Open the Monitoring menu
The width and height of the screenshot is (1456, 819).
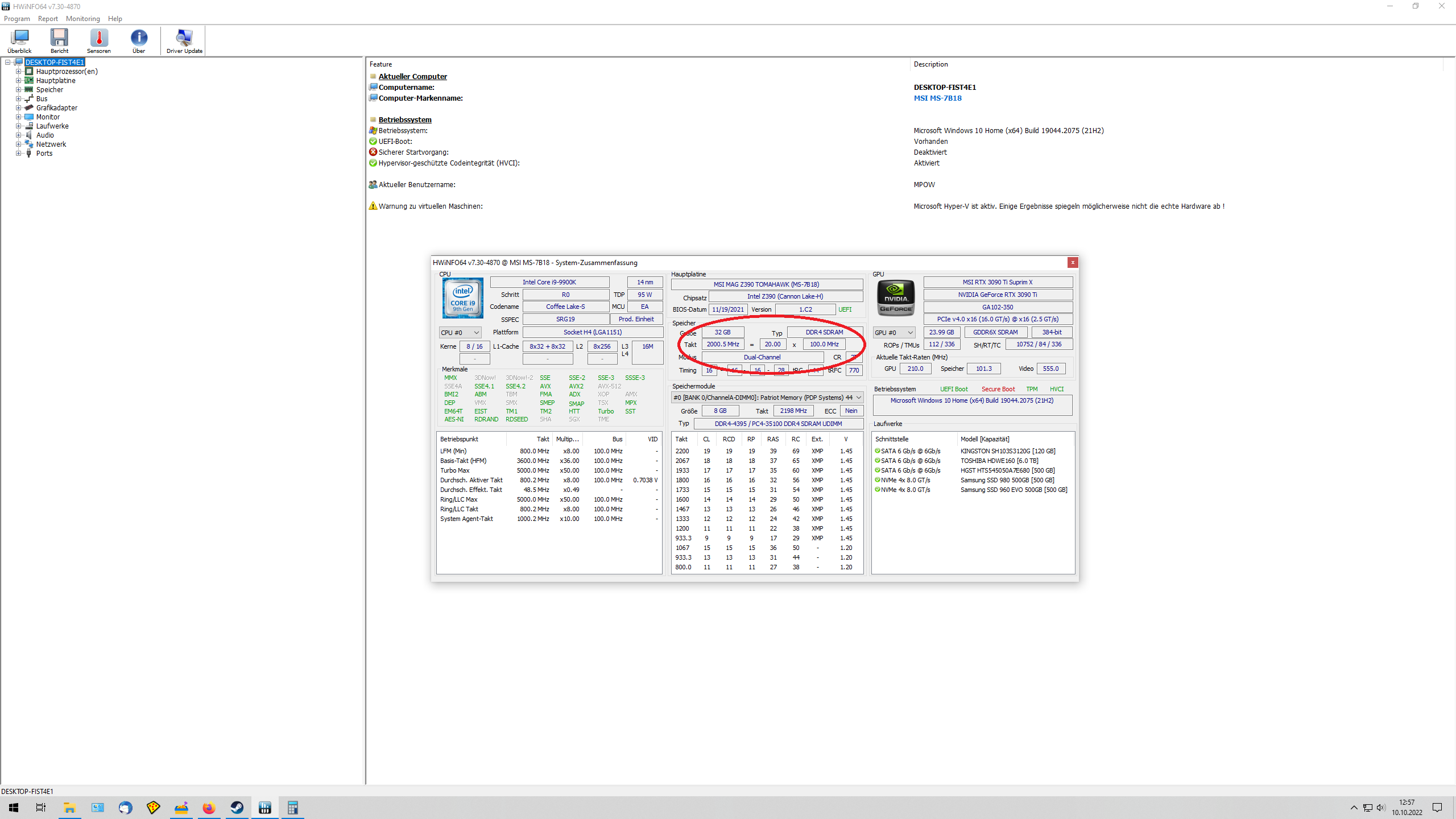click(82, 19)
